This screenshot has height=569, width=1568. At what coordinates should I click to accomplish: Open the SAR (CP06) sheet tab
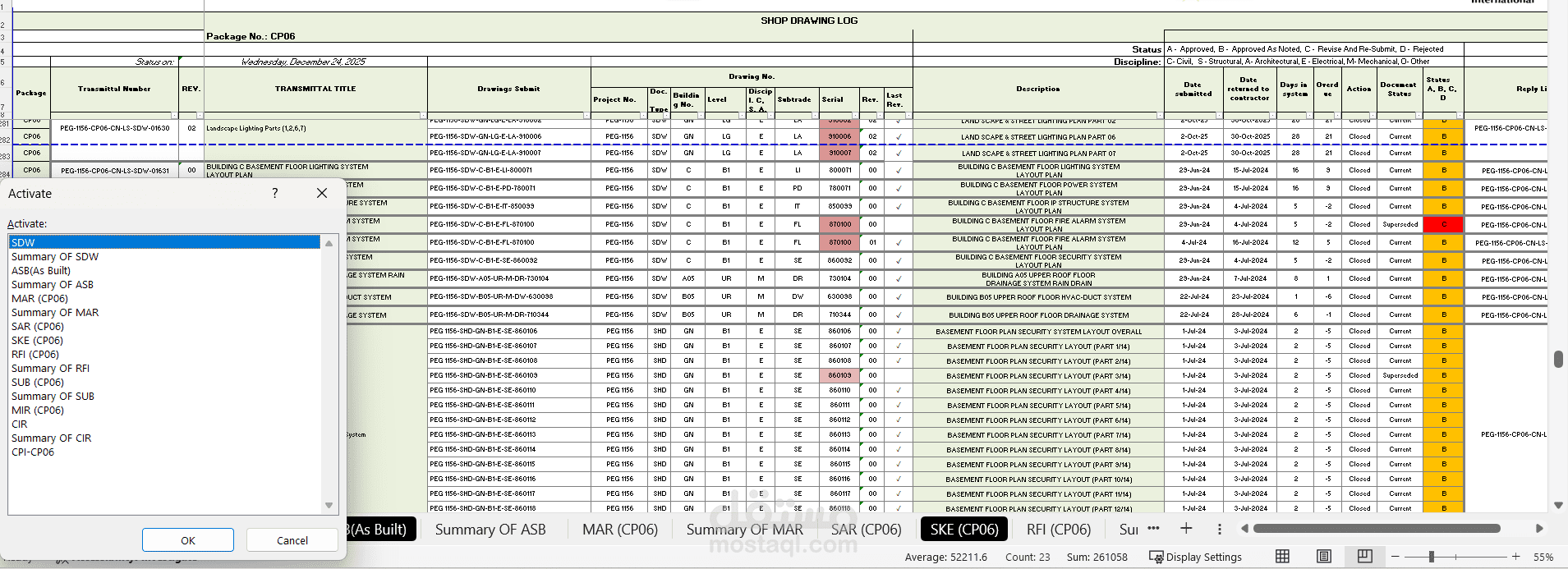(x=867, y=530)
